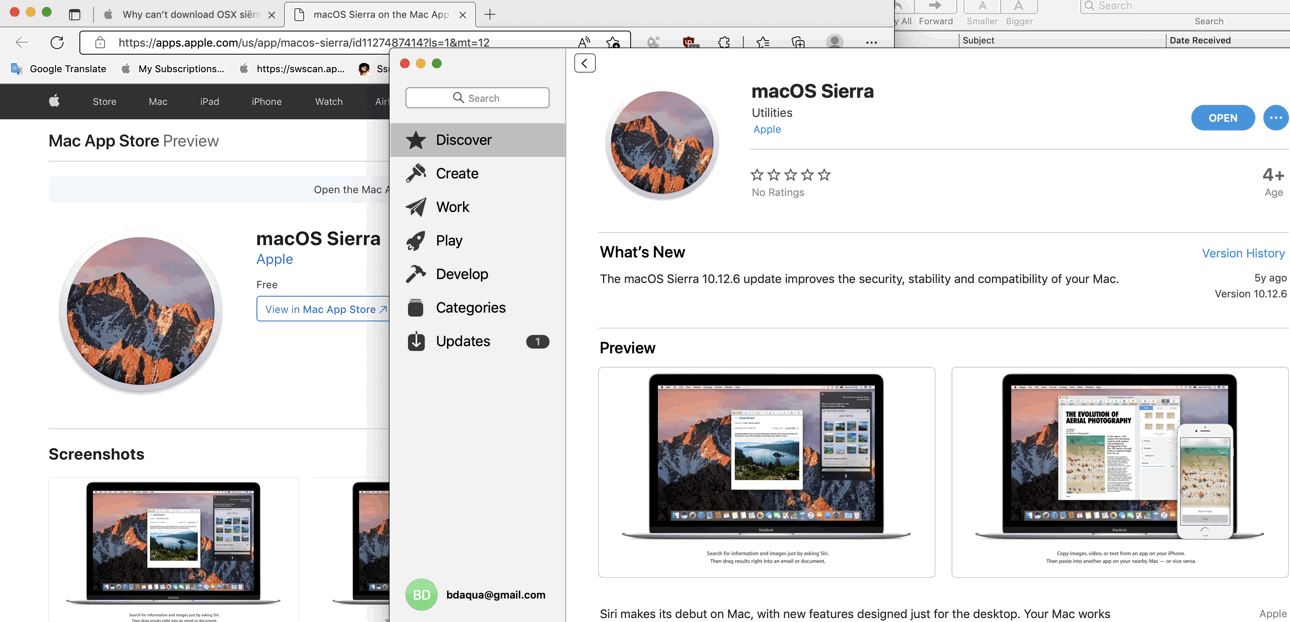The image size is (1290, 622).
Task: Click the Categories icon in sidebar
Action: [x=416, y=308]
